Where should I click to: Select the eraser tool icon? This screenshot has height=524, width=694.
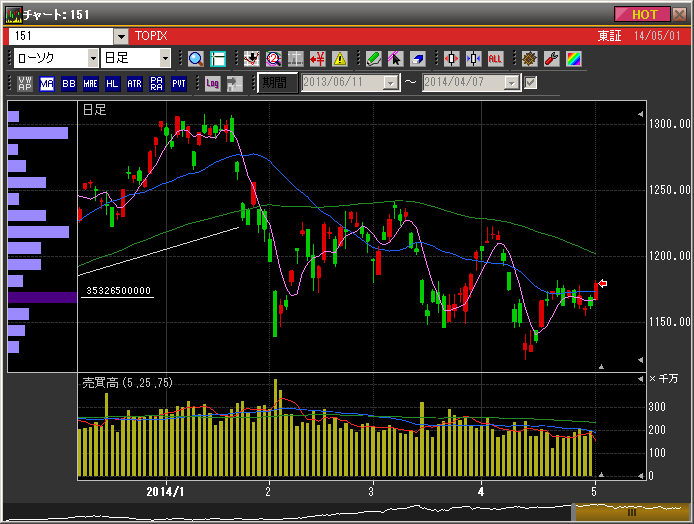click(417, 58)
